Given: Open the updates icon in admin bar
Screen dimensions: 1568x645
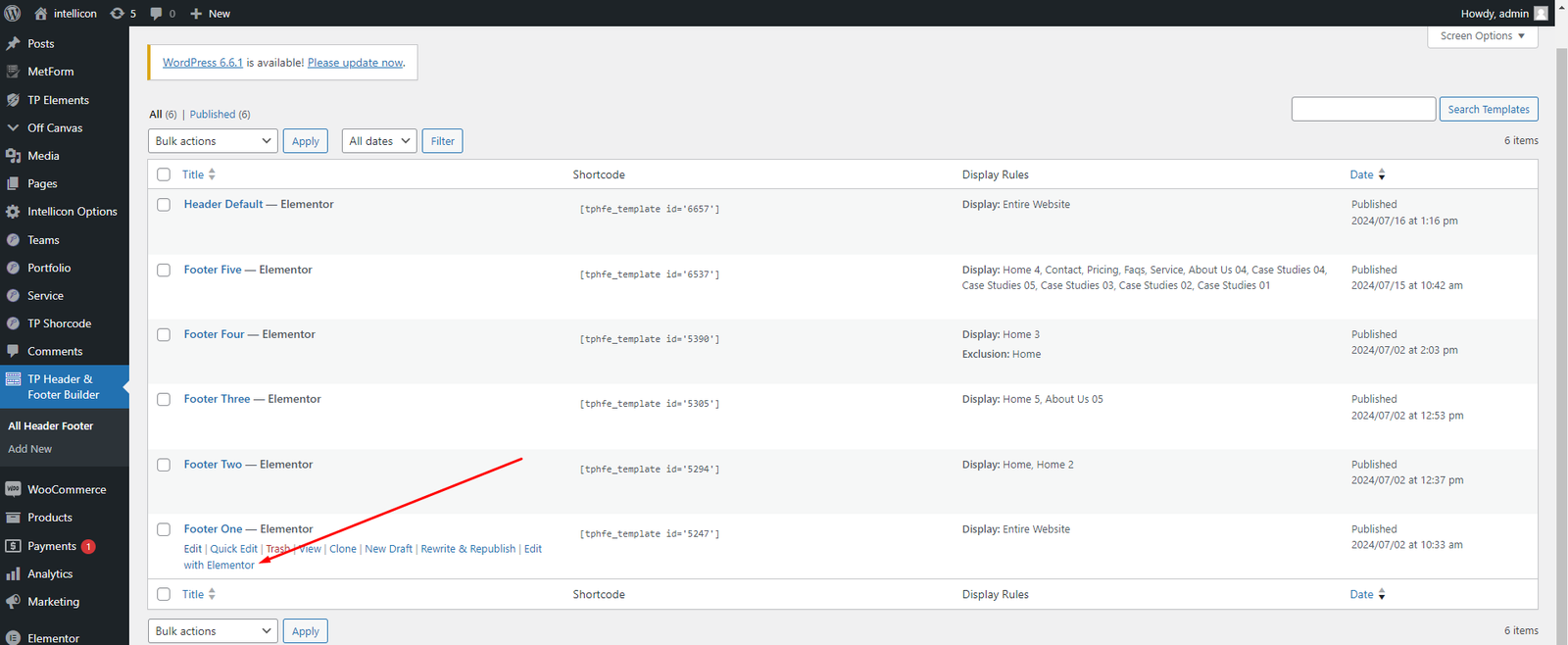Looking at the screenshot, I should (118, 13).
